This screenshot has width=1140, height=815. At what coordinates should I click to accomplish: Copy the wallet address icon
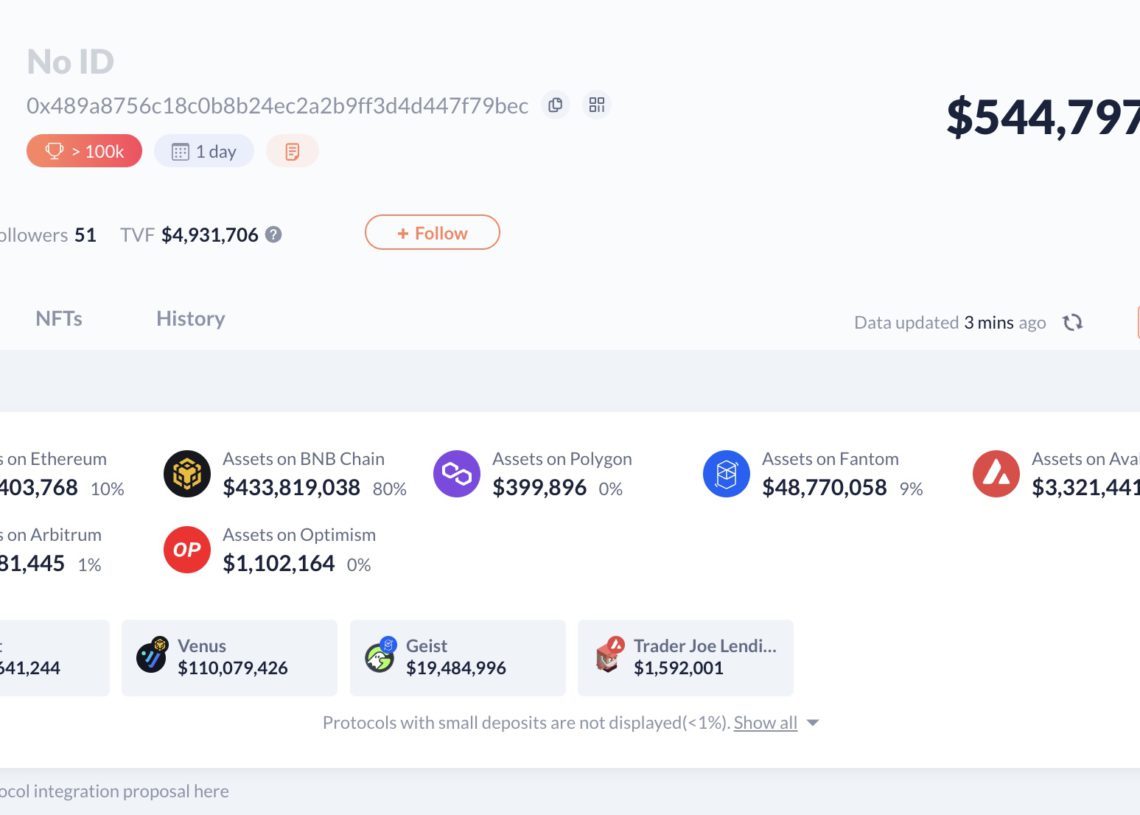click(555, 105)
